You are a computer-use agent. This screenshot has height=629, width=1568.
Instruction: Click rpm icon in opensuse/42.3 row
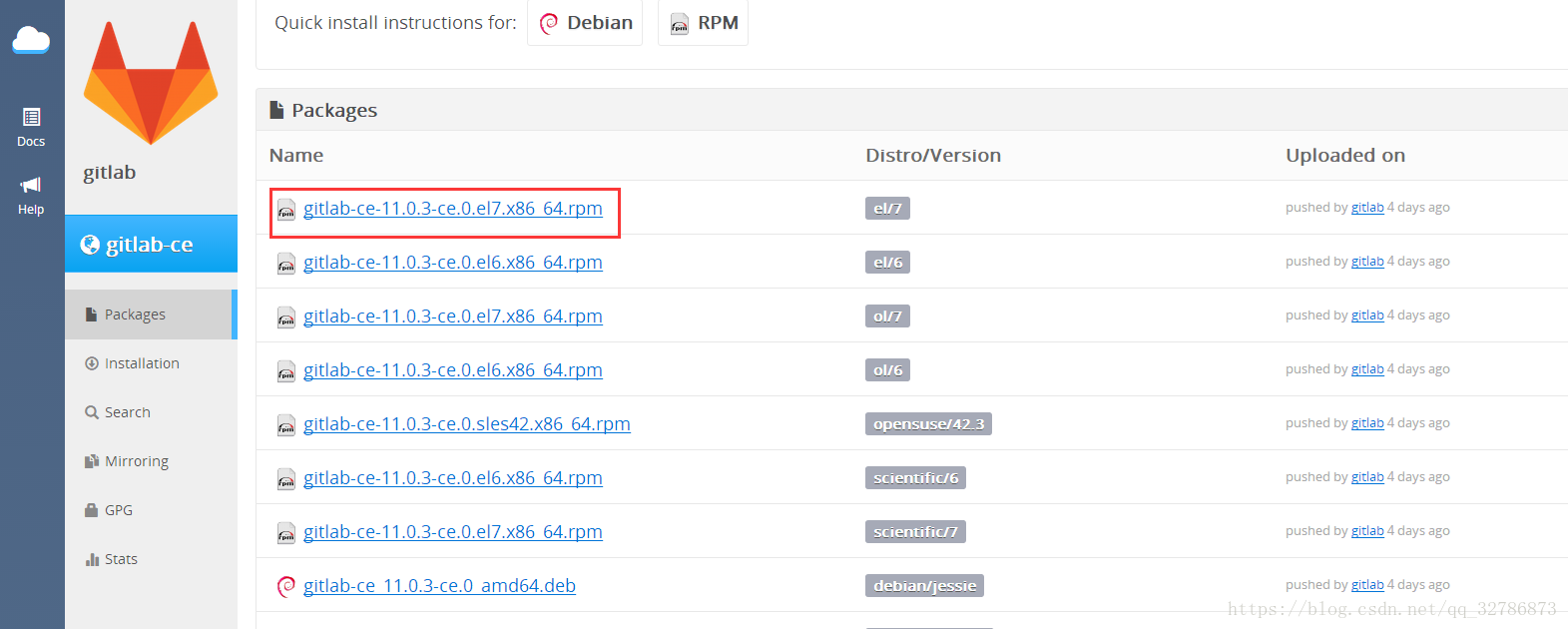click(286, 425)
